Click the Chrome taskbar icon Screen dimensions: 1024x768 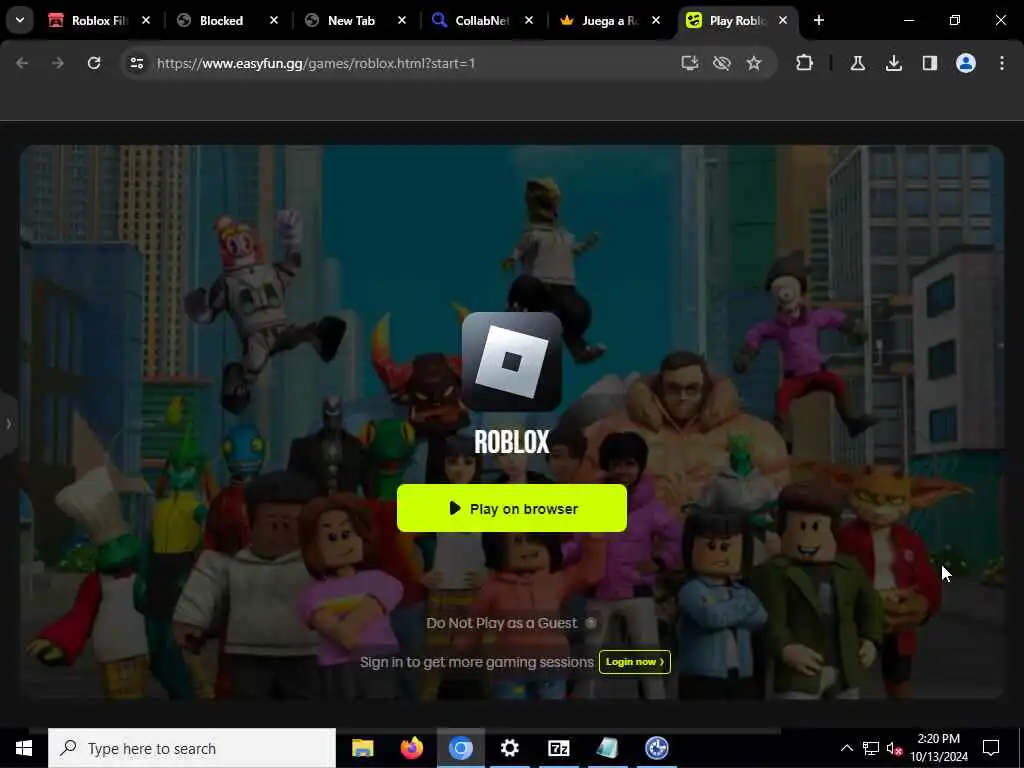point(460,748)
